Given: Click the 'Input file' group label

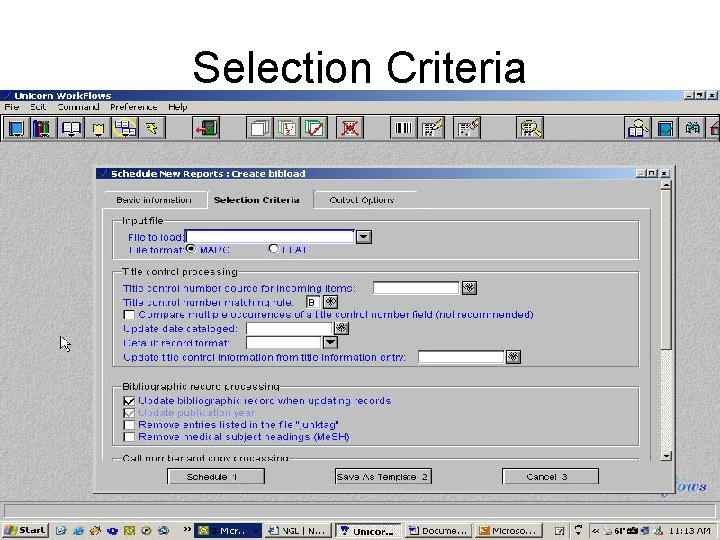Looking at the screenshot, I should click(142, 220).
